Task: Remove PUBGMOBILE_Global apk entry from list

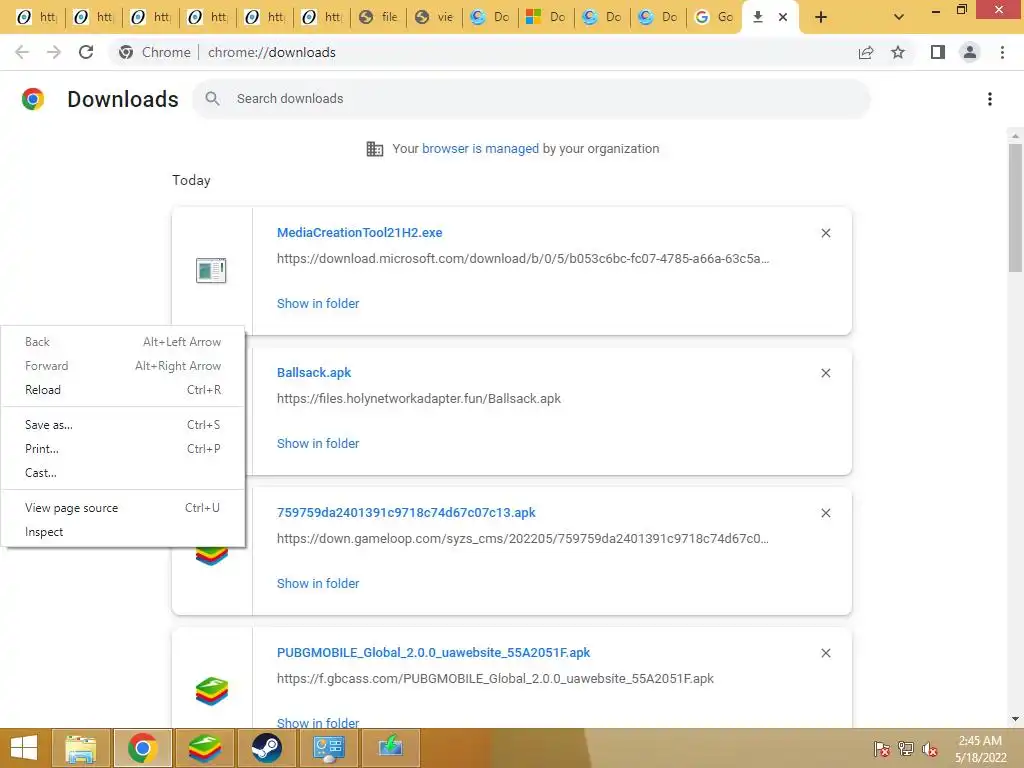Action: (825, 653)
